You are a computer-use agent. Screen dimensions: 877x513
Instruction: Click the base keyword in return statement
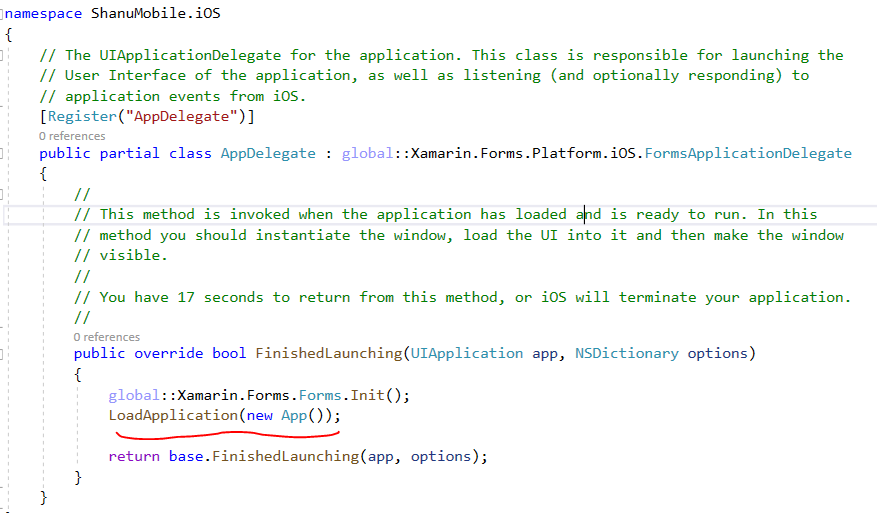tap(186, 456)
